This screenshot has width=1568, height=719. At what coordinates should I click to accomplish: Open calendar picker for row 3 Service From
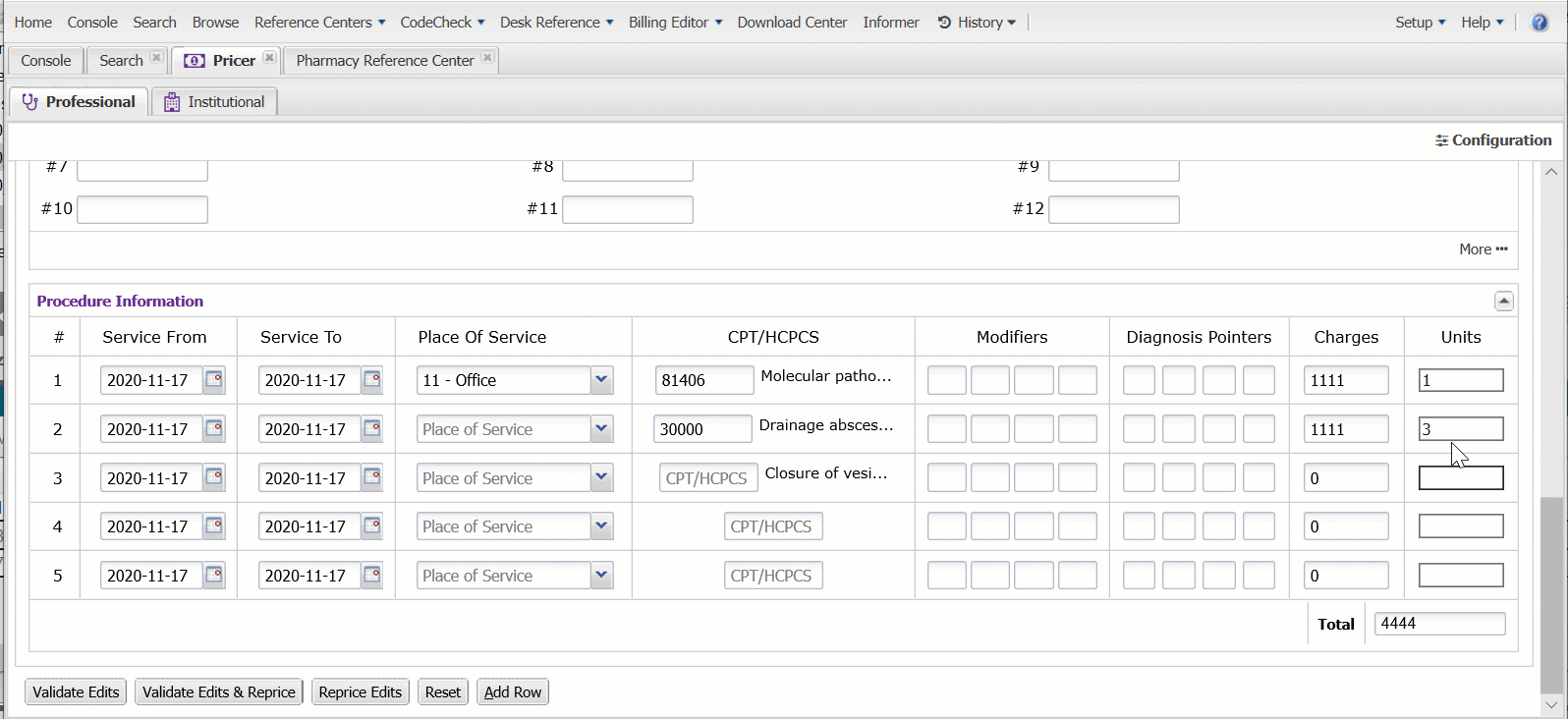(x=213, y=478)
